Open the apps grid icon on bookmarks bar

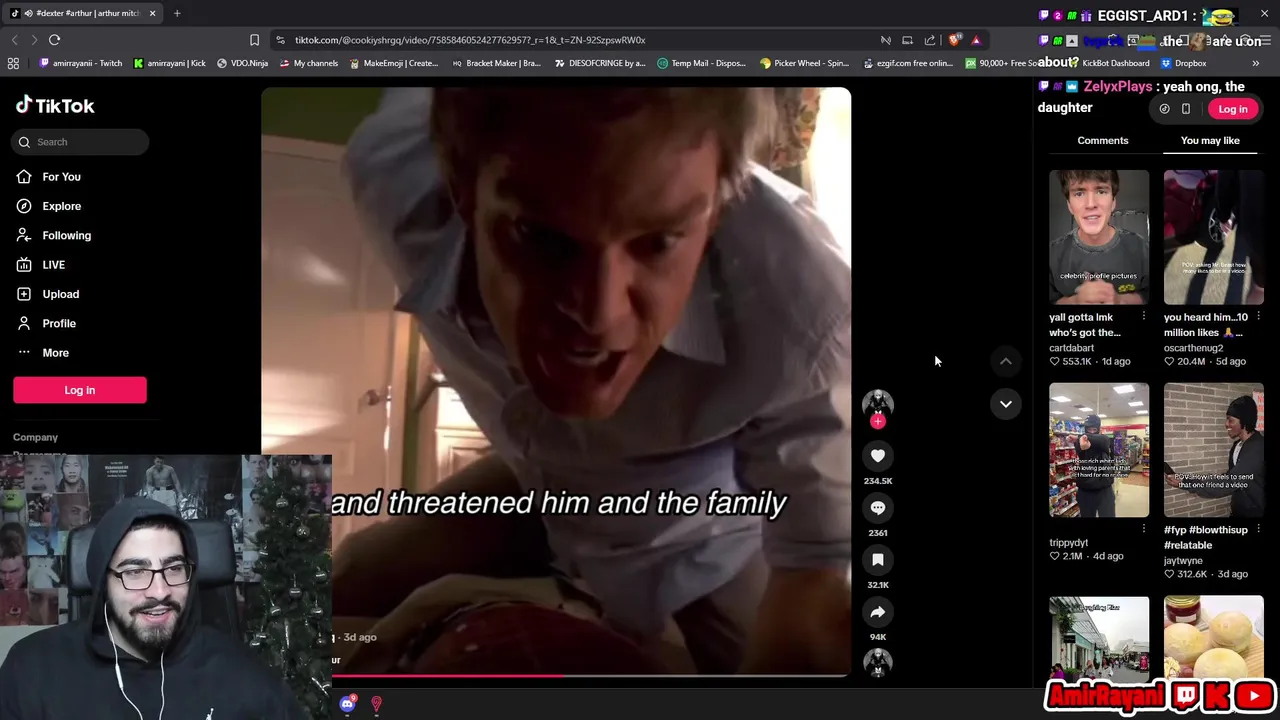click(x=13, y=63)
